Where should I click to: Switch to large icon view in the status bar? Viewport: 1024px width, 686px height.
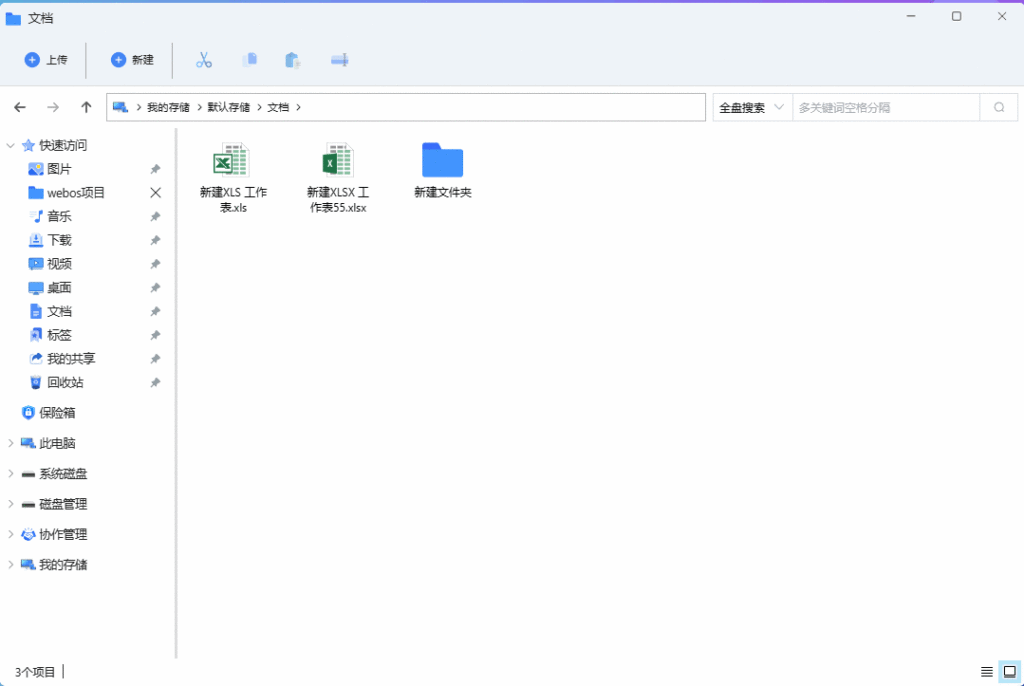[1009, 671]
